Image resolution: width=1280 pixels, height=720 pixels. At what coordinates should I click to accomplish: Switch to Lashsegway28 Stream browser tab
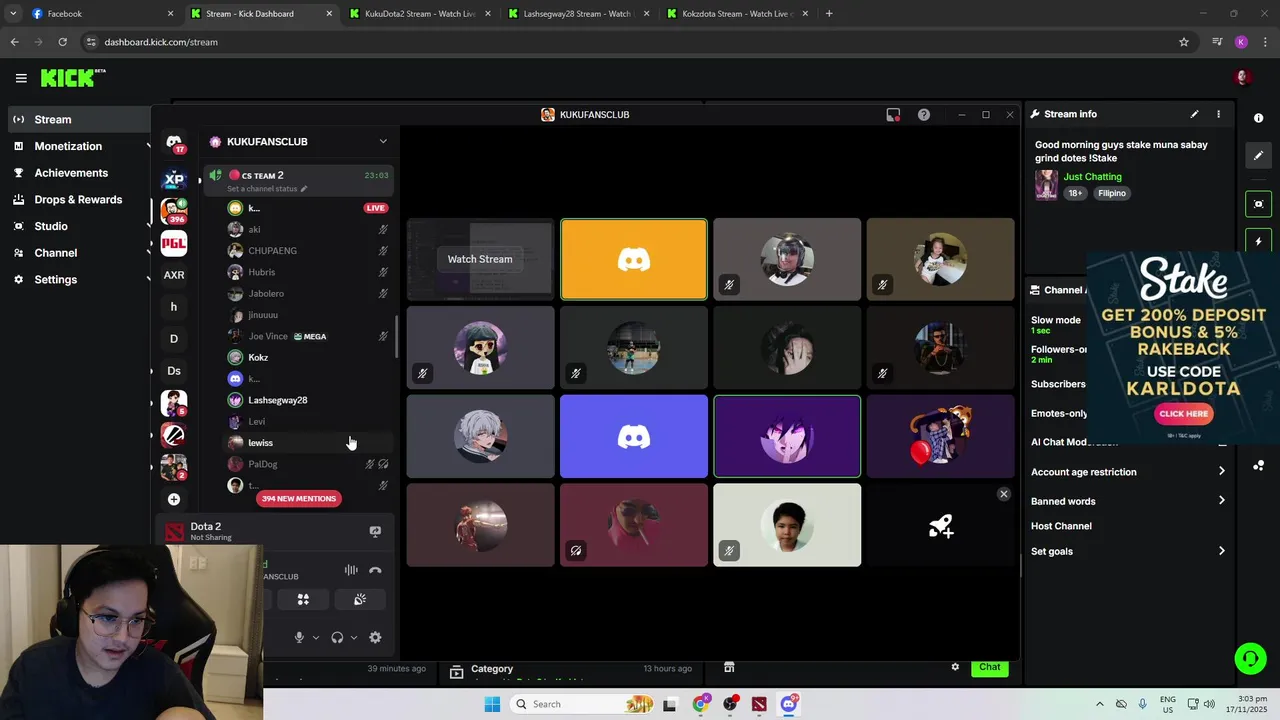[x=578, y=14]
